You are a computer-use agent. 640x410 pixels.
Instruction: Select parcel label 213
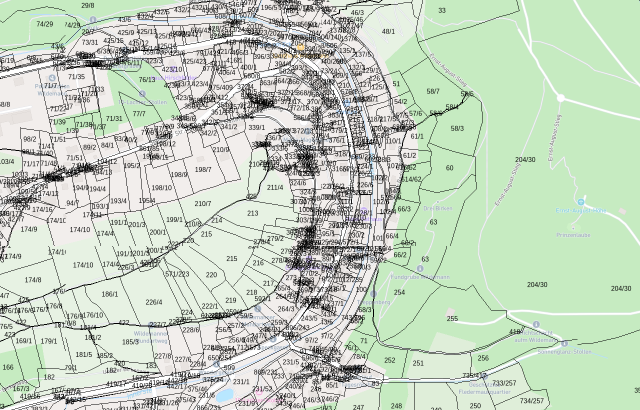click(253, 213)
